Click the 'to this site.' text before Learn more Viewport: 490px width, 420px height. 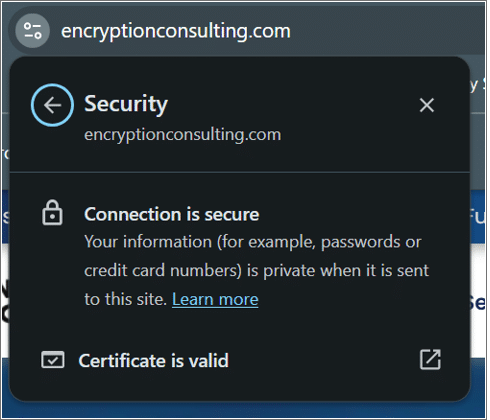[x=126, y=299]
